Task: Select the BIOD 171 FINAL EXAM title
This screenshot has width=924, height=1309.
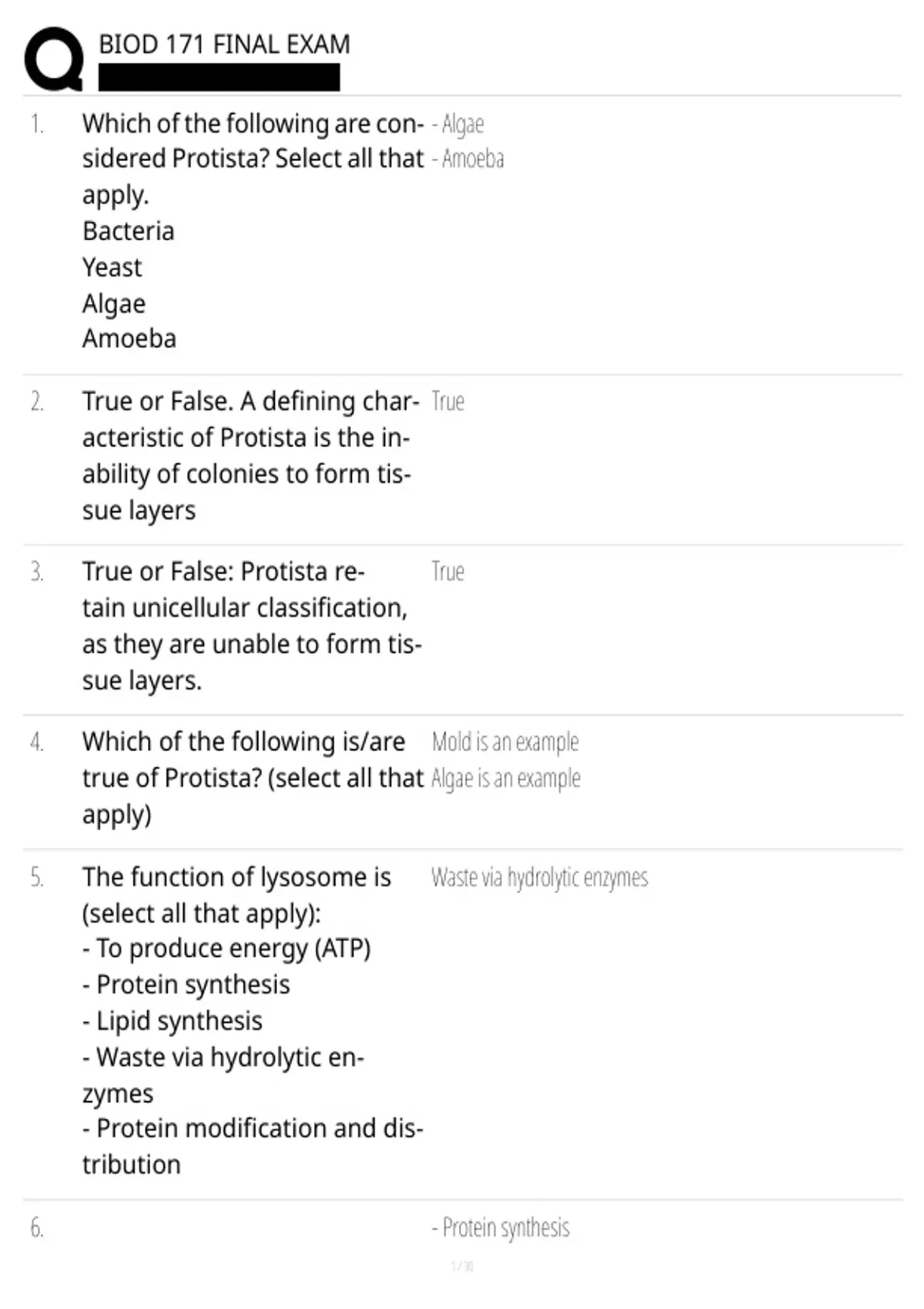Action: click(224, 45)
